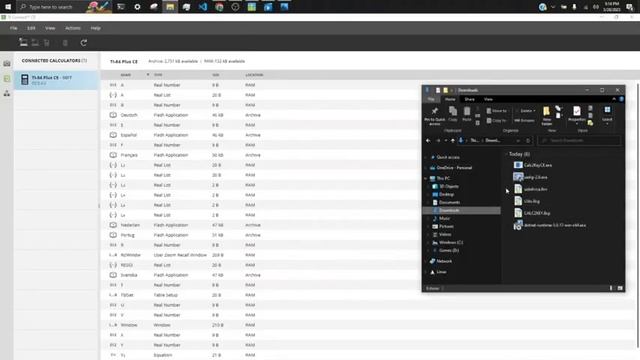Click Copy in the Explorer ribbon
640x360 pixels.
pyautogui.click(x=453, y=114)
